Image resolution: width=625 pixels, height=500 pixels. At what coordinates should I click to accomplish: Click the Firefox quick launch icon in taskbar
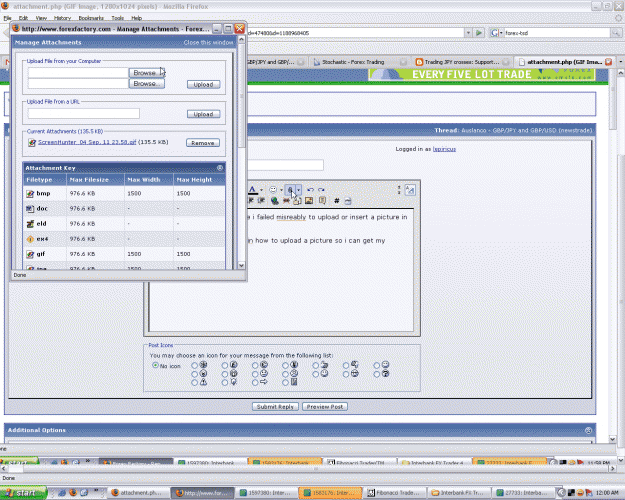point(73,493)
